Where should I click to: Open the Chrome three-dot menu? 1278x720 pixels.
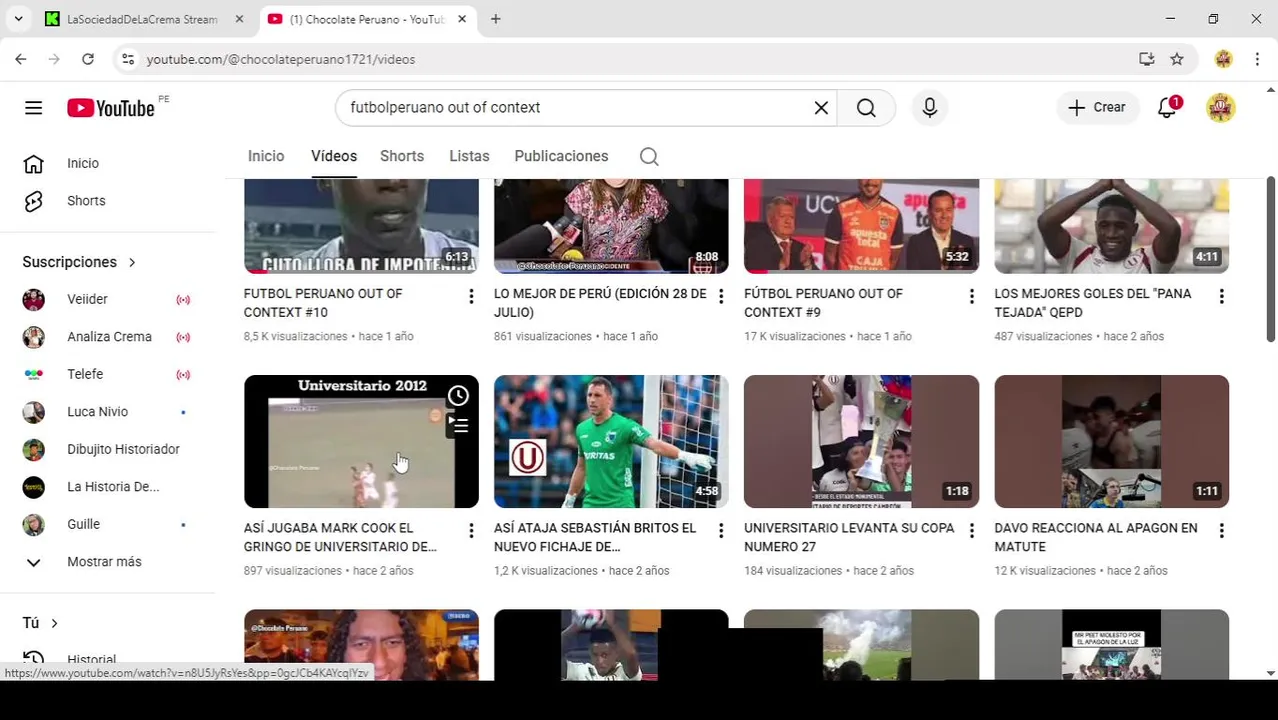click(x=1257, y=59)
